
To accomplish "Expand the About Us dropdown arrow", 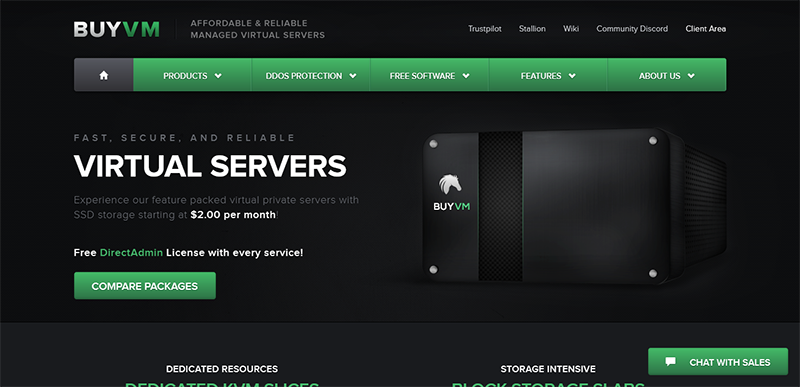I will click(691, 76).
